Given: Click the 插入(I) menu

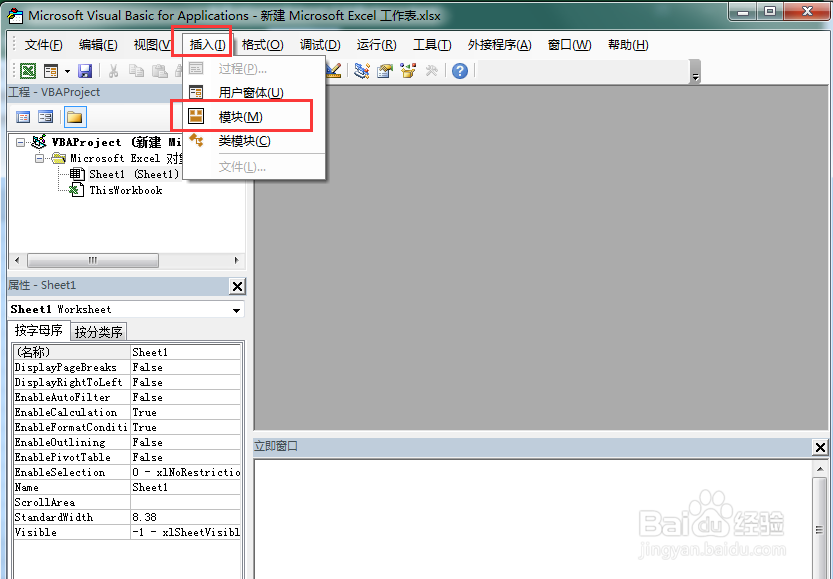Looking at the screenshot, I should click(207, 45).
